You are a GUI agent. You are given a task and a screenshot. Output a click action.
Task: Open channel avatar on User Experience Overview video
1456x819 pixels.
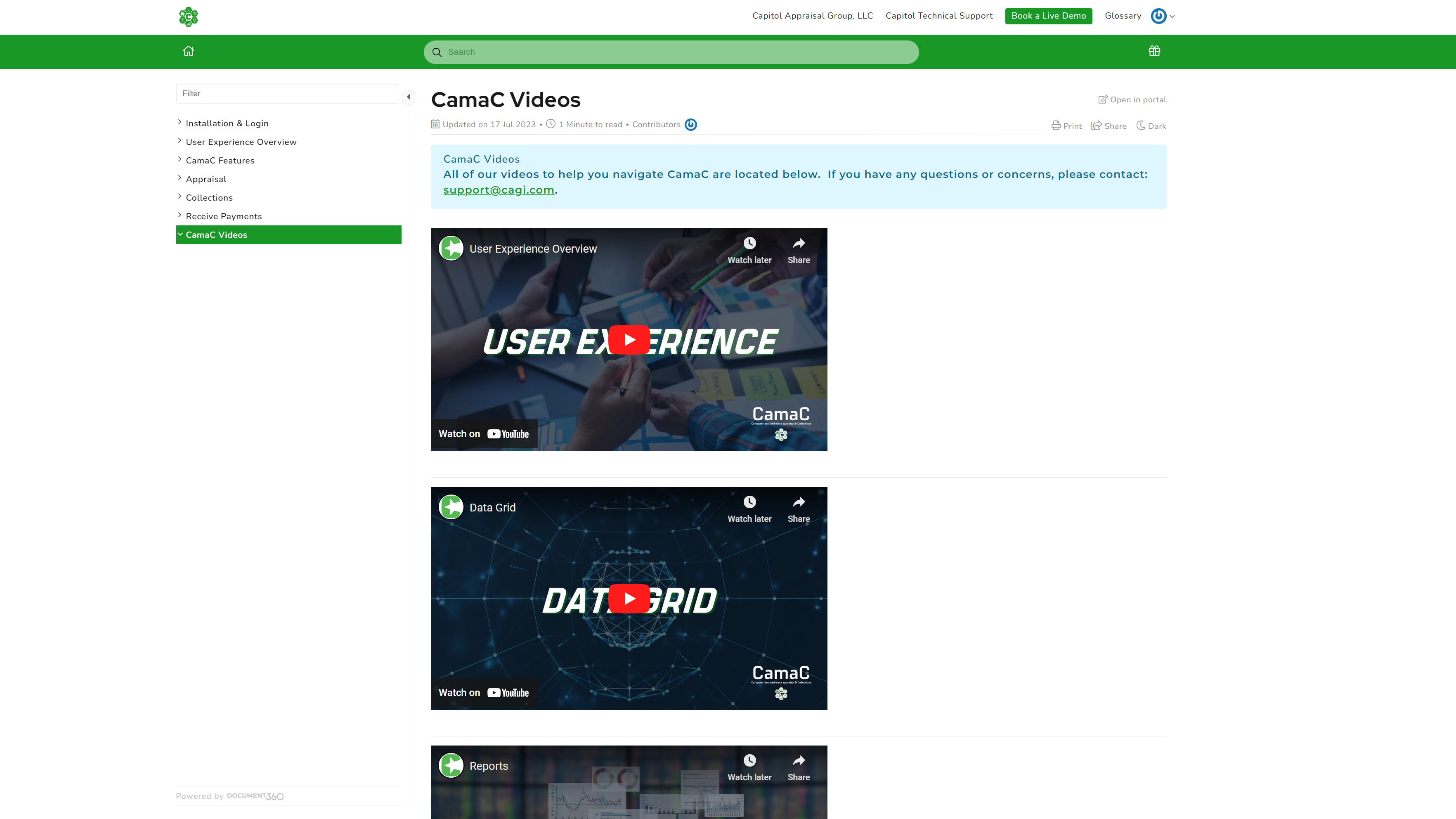click(x=451, y=248)
